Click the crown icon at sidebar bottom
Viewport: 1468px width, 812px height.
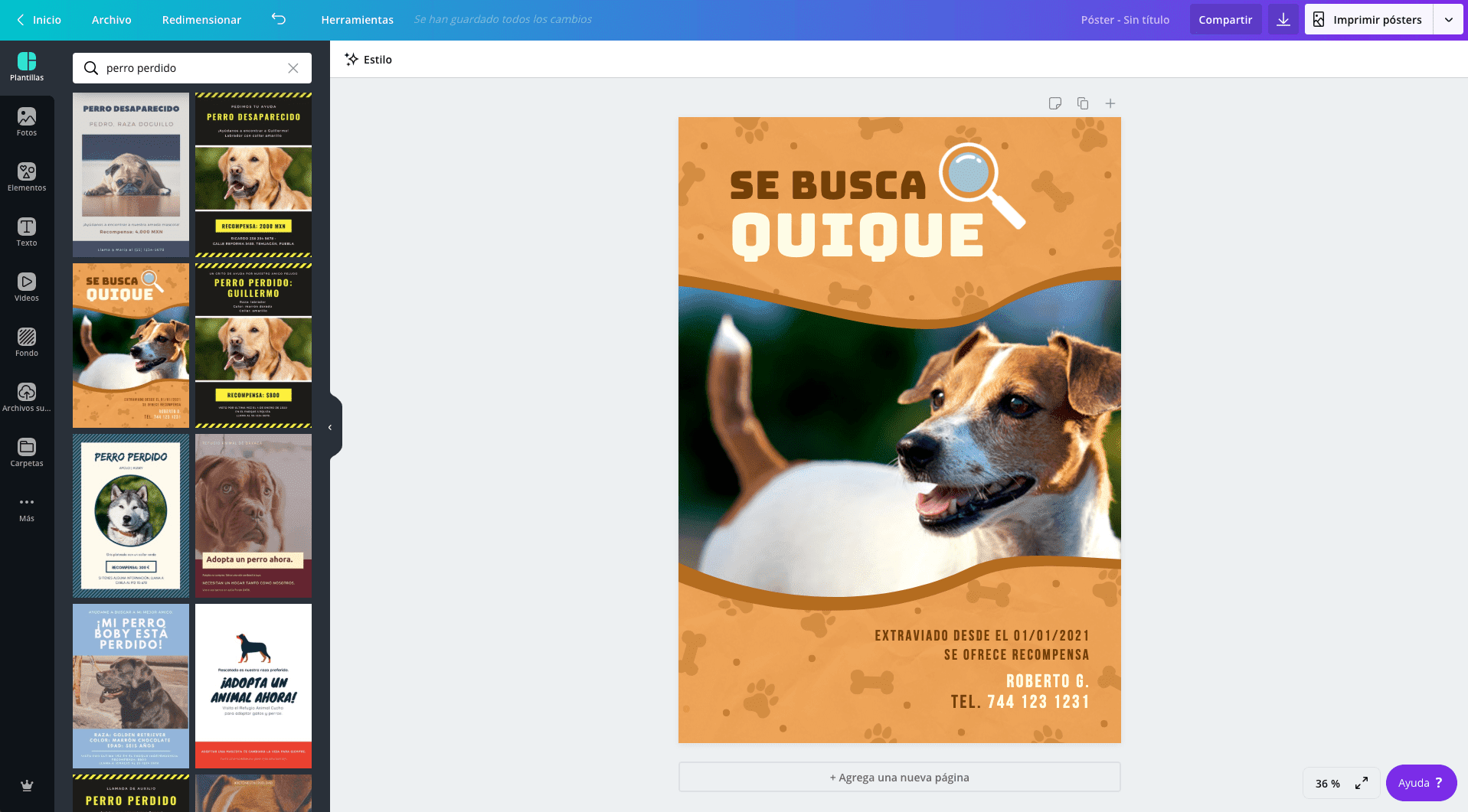coord(27,785)
